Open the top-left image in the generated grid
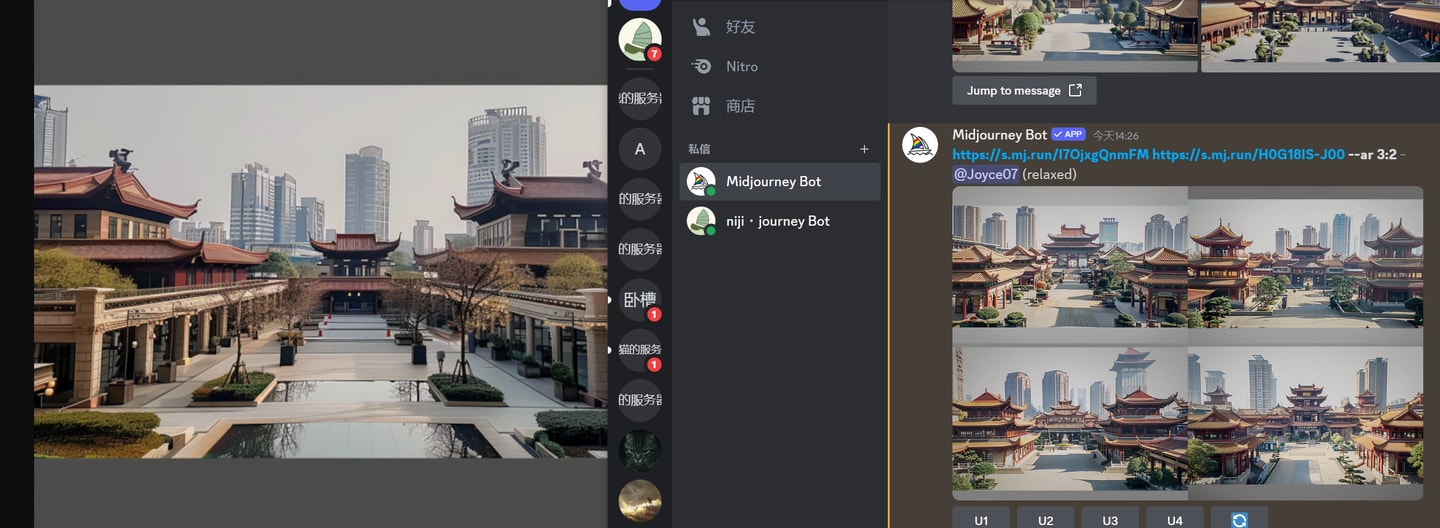Screen dimensions: 1440x528 click(1069, 257)
